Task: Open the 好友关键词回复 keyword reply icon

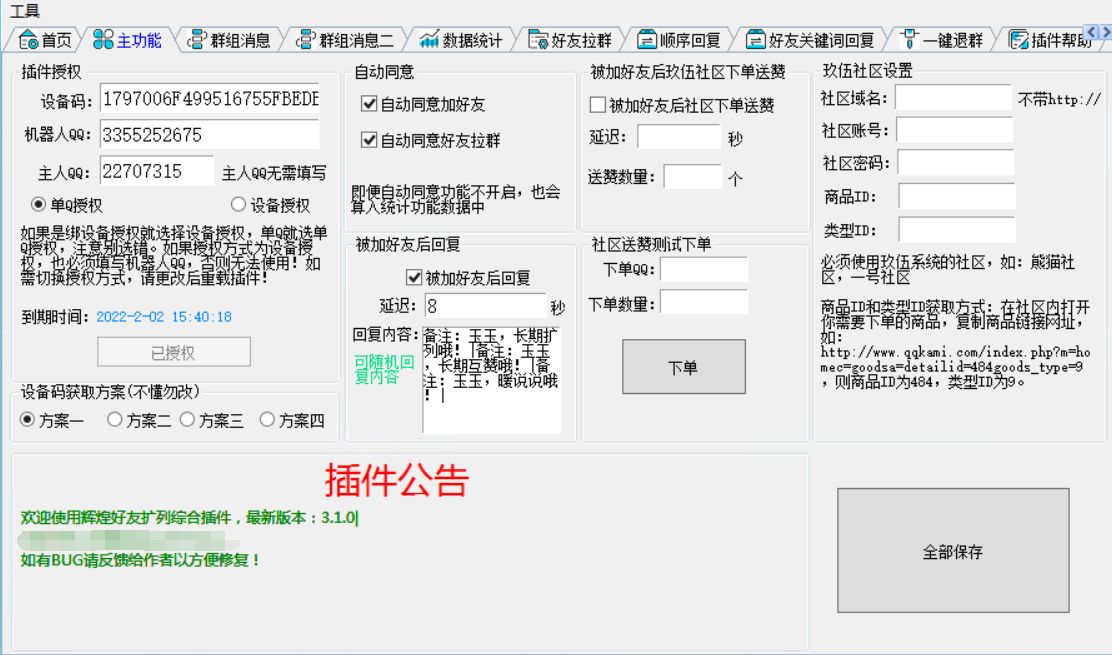Action: click(757, 40)
